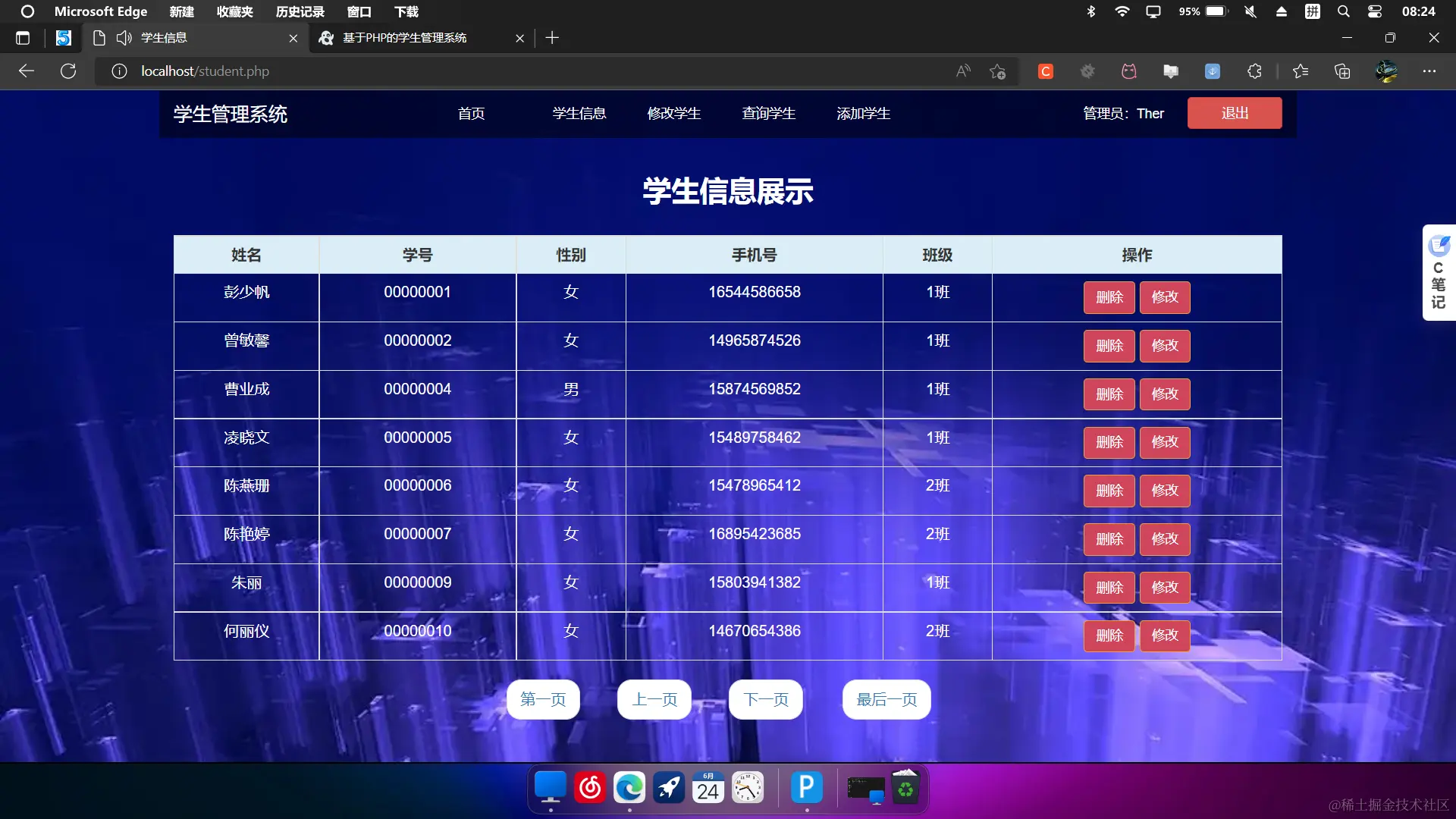Open the read aloud icon in address bar

coord(963,71)
